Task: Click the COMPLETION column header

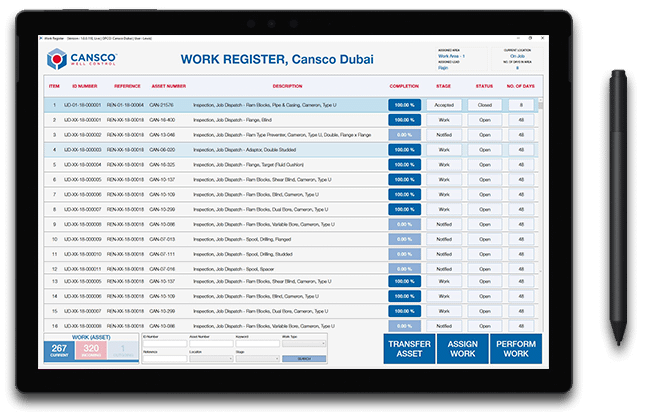Action: point(404,86)
